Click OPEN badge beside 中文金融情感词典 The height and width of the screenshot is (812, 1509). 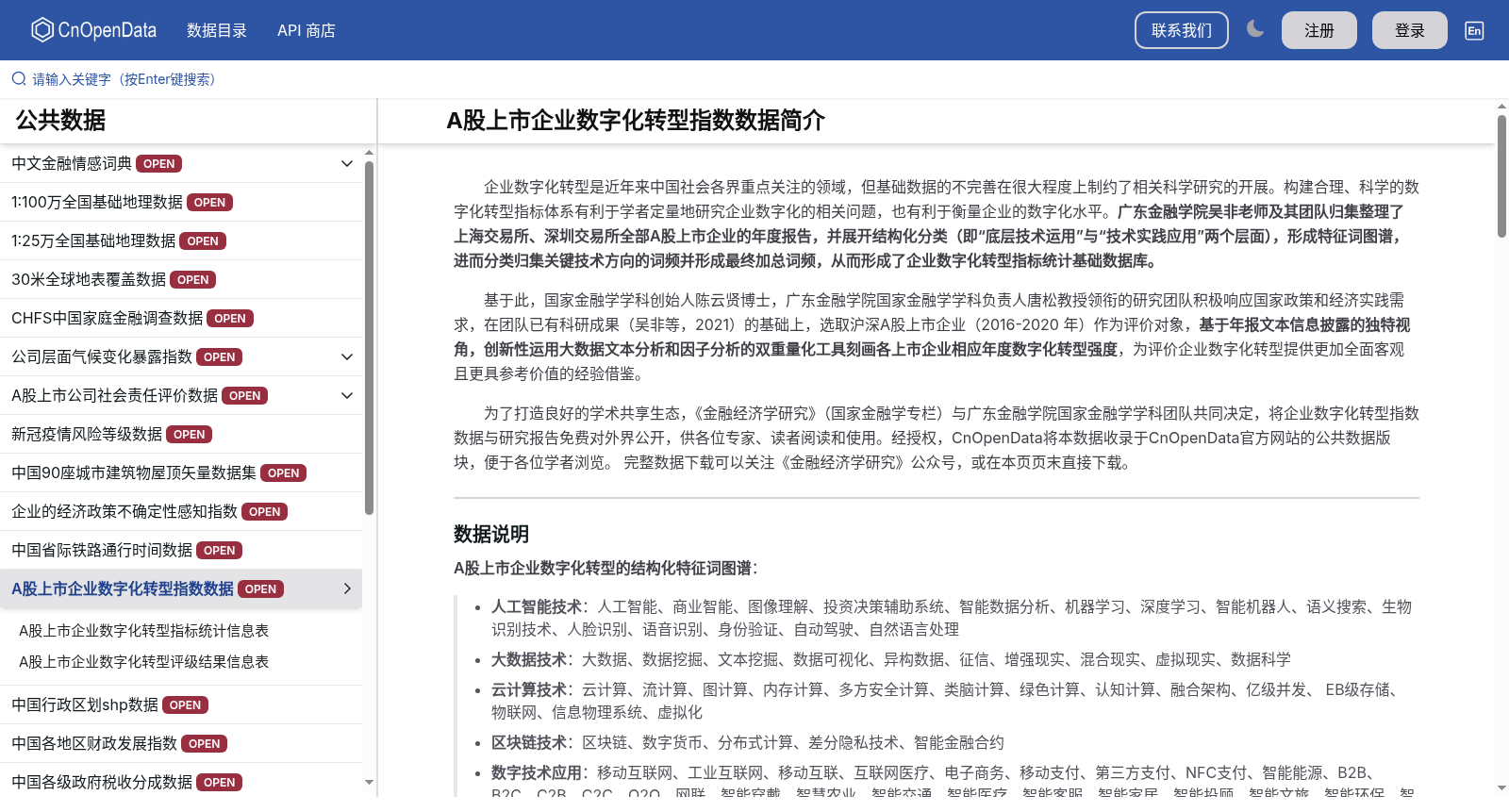(x=158, y=164)
